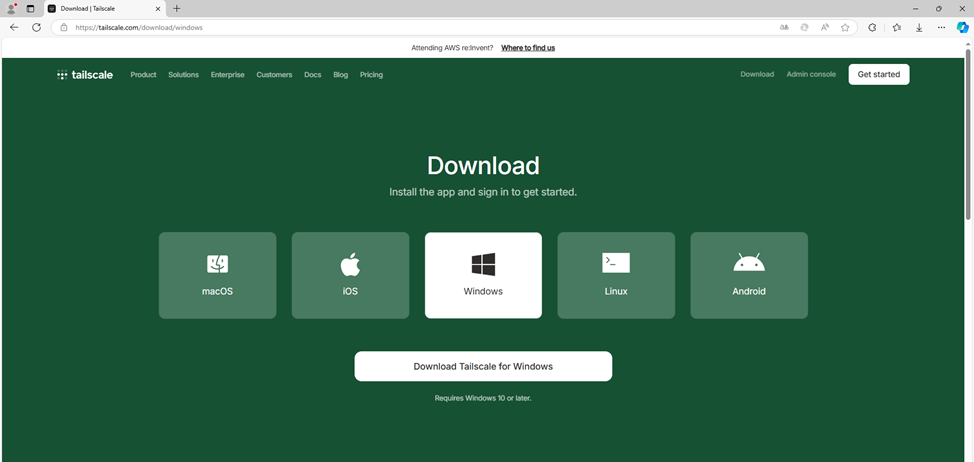
Task: Select the iOS download tile
Action: [x=350, y=275]
